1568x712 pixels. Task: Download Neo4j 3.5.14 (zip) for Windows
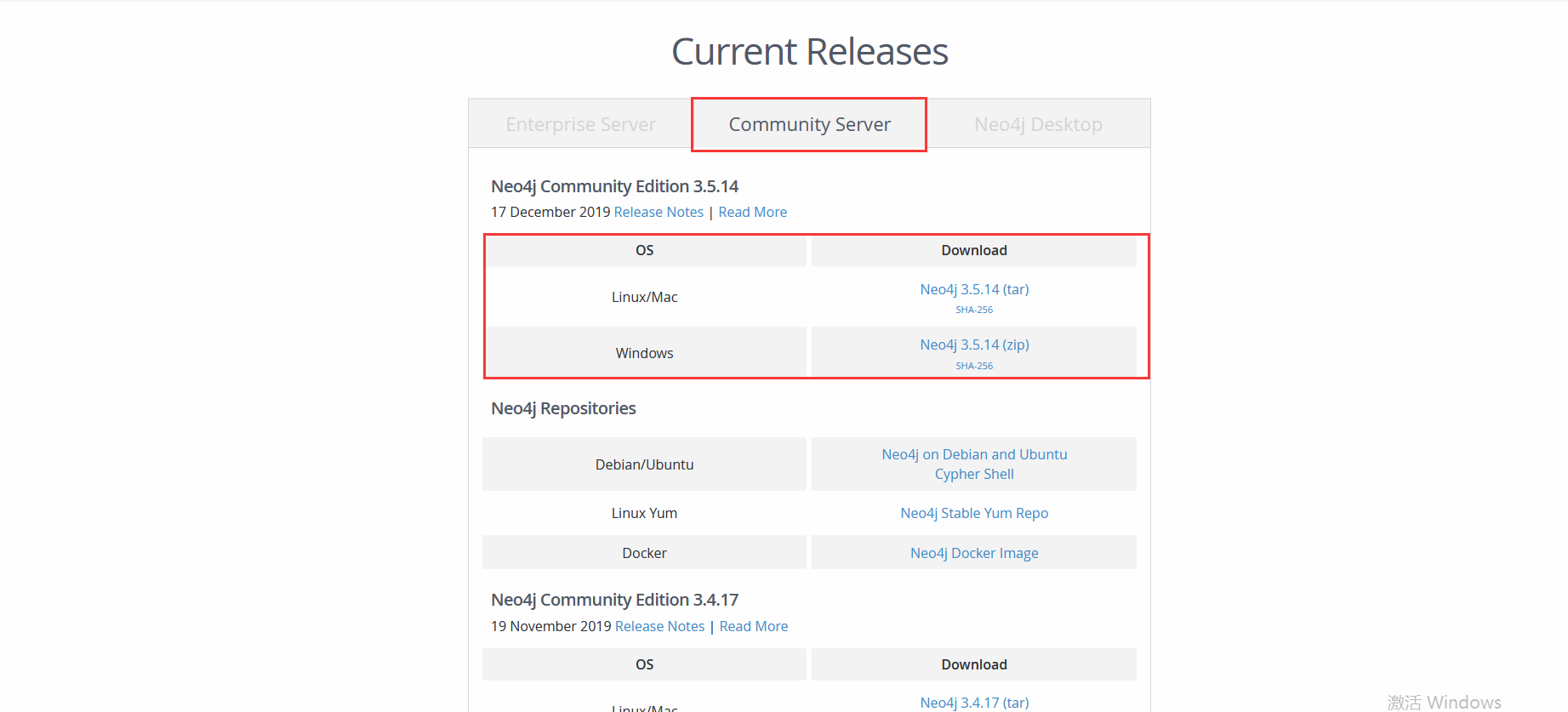pos(974,345)
